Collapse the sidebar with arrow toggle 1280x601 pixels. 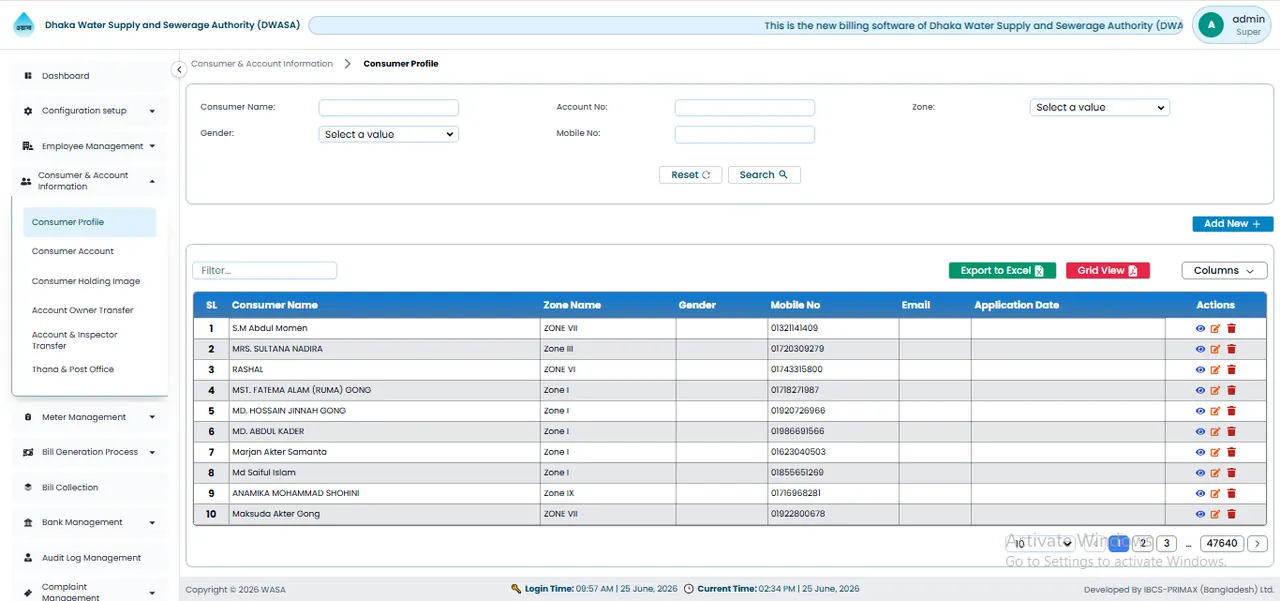(x=179, y=70)
